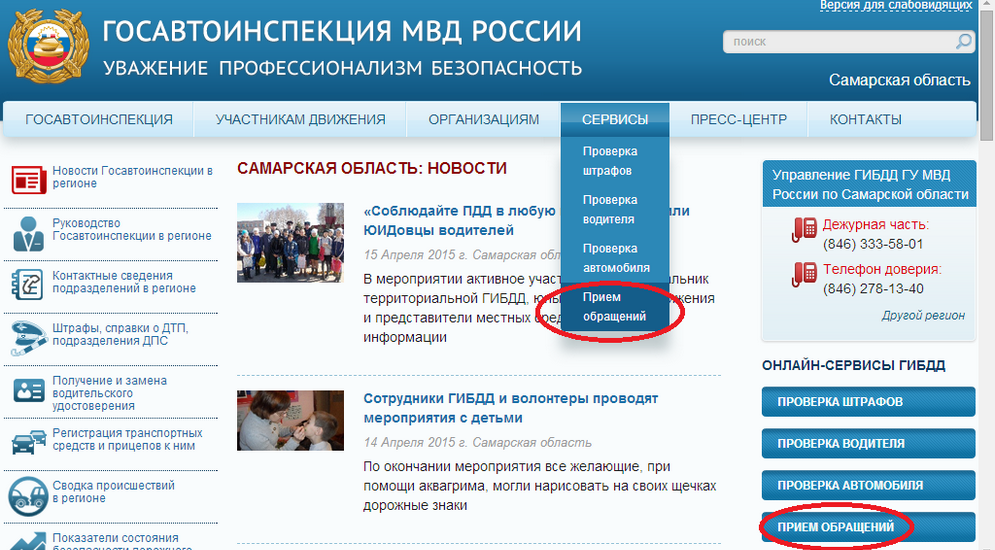Screen dimensions: 995x550
Task: Click the police cap fines icon
Action: point(27,336)
